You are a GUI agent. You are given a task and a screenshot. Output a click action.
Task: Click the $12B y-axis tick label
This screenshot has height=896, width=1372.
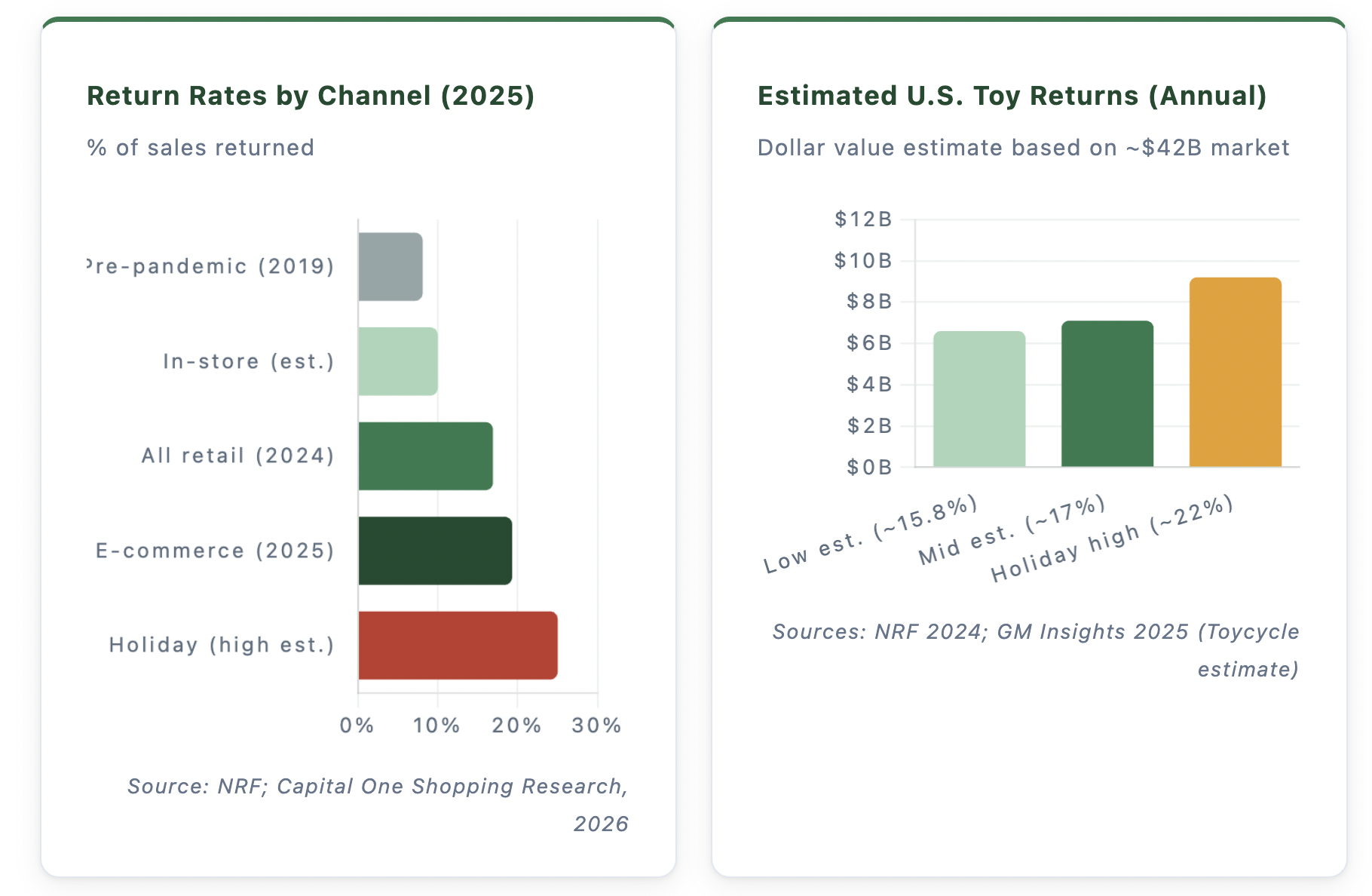863,219
